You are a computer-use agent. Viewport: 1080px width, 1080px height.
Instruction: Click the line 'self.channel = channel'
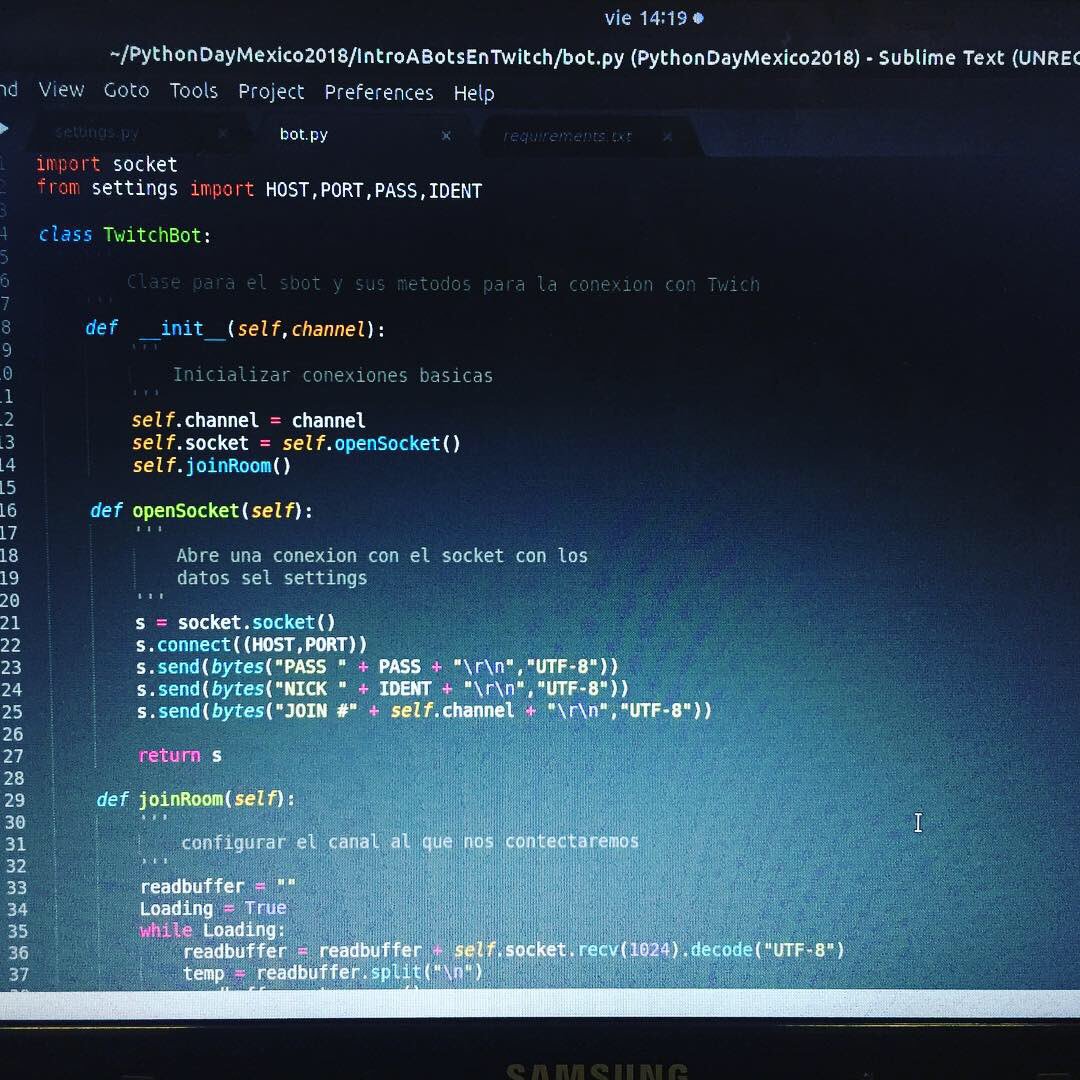248,420
